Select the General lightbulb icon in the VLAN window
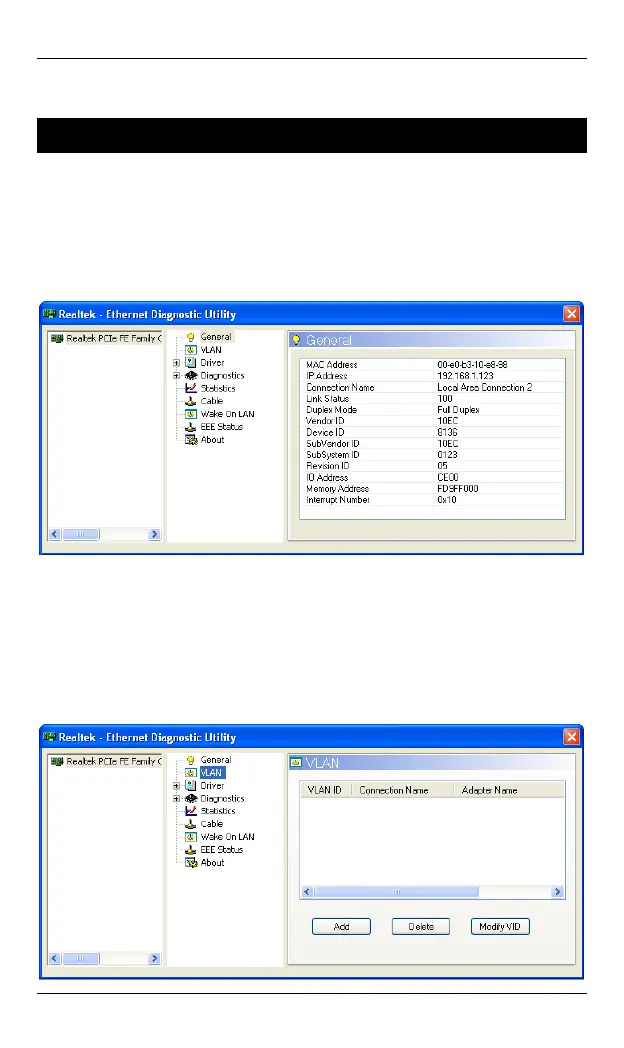 pyautogui.click(x=191, y=760)
